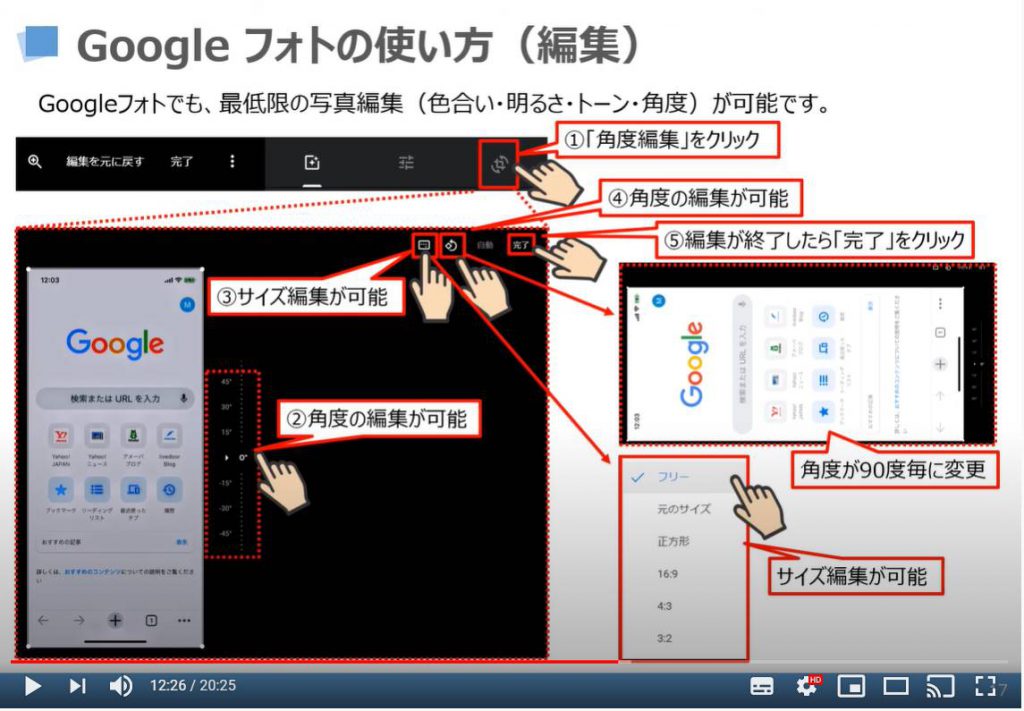Click the tab switcher icon on upright phone

[151, 620]
